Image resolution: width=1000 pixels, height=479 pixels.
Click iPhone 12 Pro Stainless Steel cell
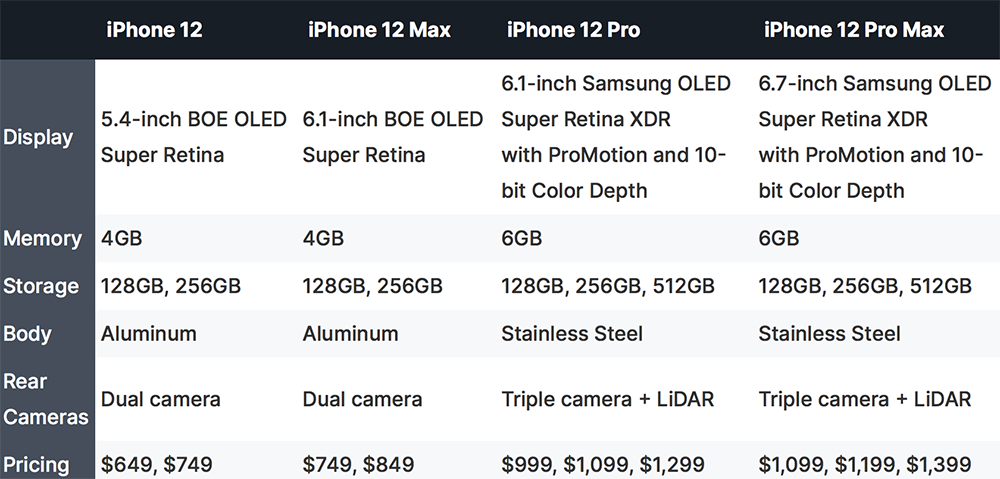coord(571,334)
